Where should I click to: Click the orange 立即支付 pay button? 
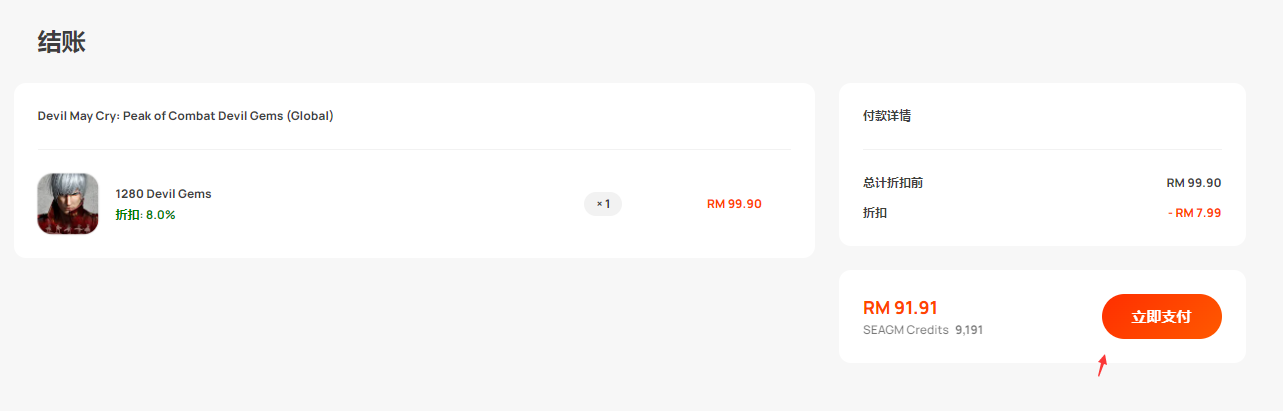tap(1161, 316)
